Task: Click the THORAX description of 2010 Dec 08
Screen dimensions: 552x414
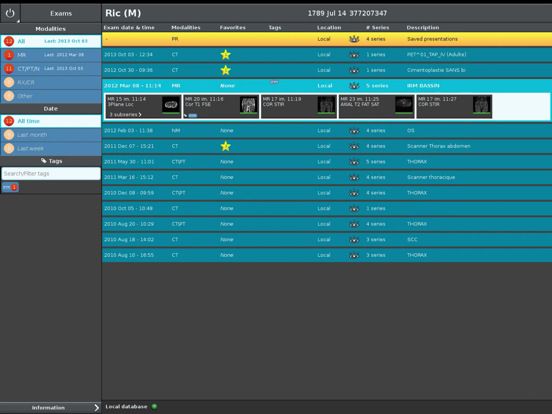Action: (417, 193)
